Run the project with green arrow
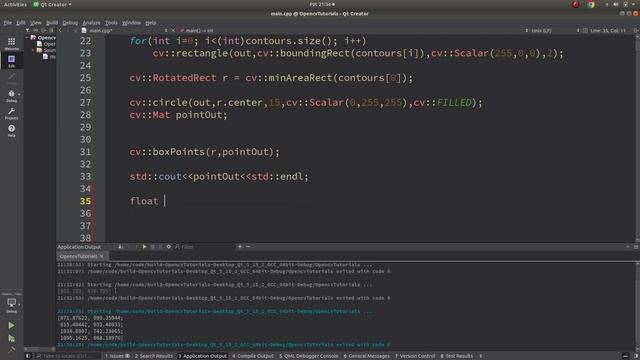The height and width of the screenshot is (360, 640). click(x=11, y=325)
